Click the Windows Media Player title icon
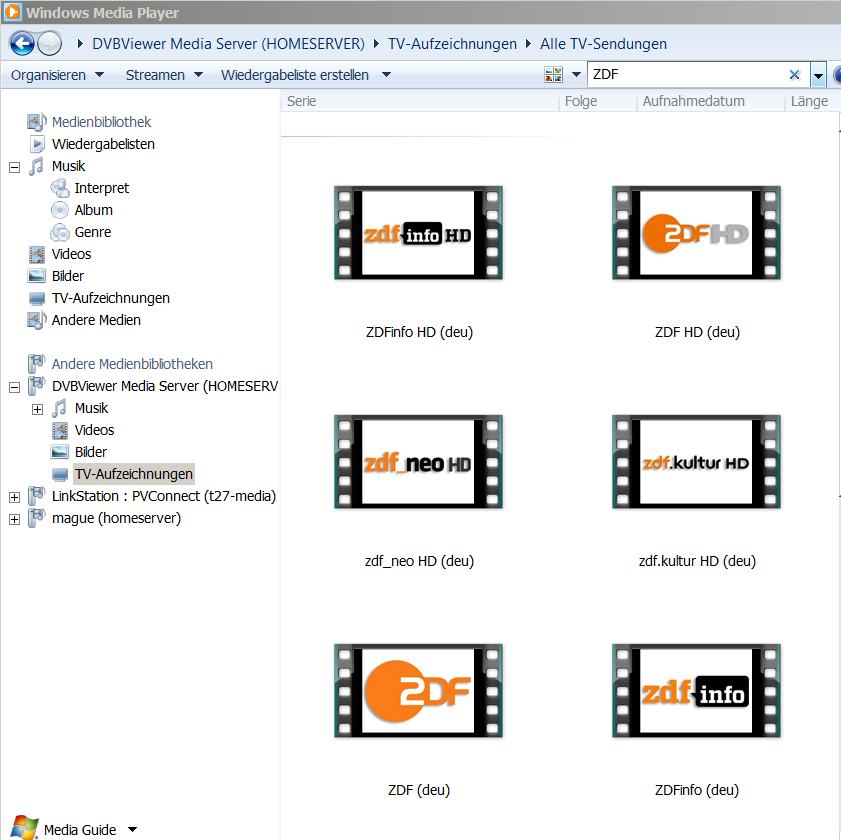The image size is (841, 840). 13,12
